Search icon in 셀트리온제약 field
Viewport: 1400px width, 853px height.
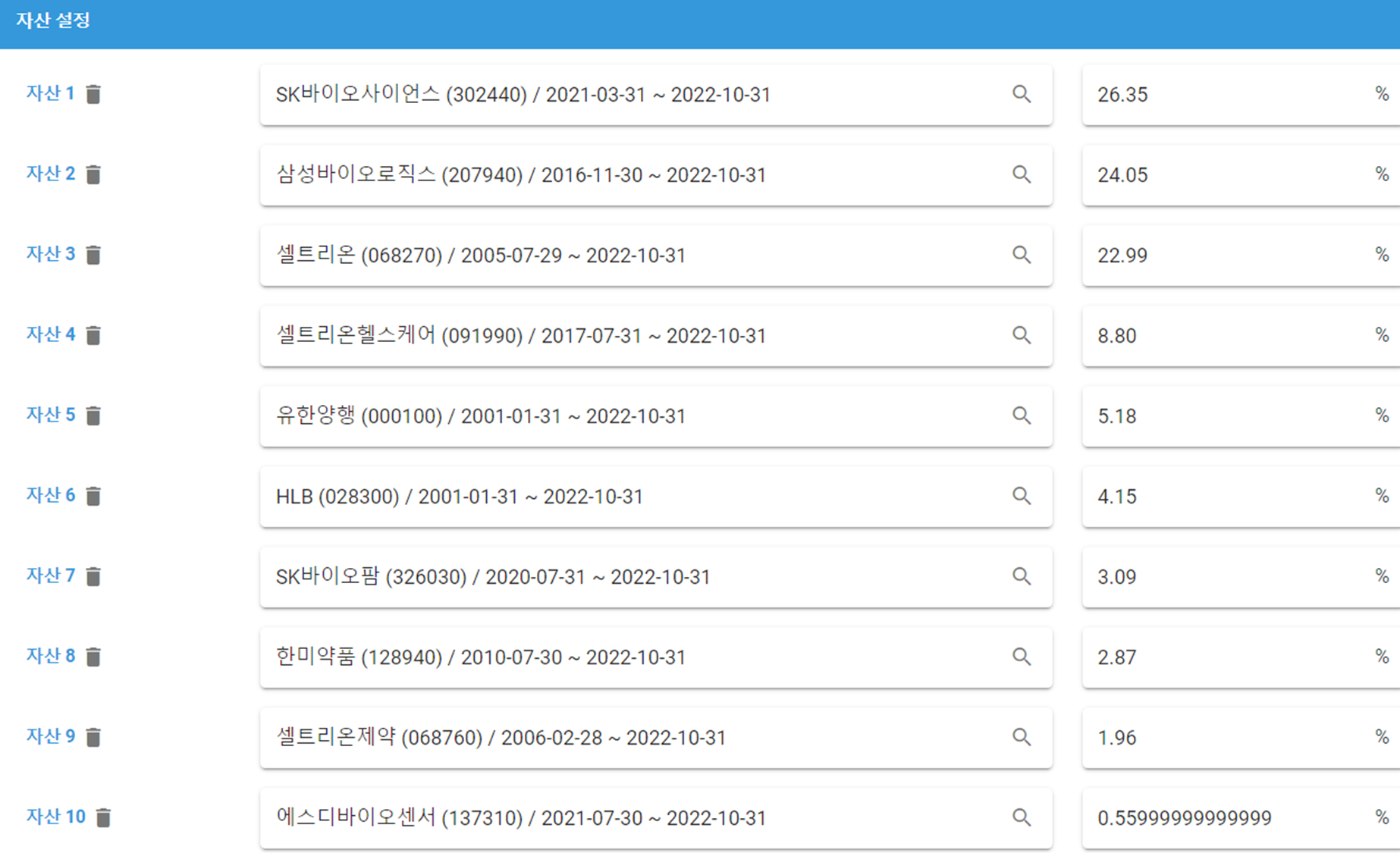[1022, 737]
